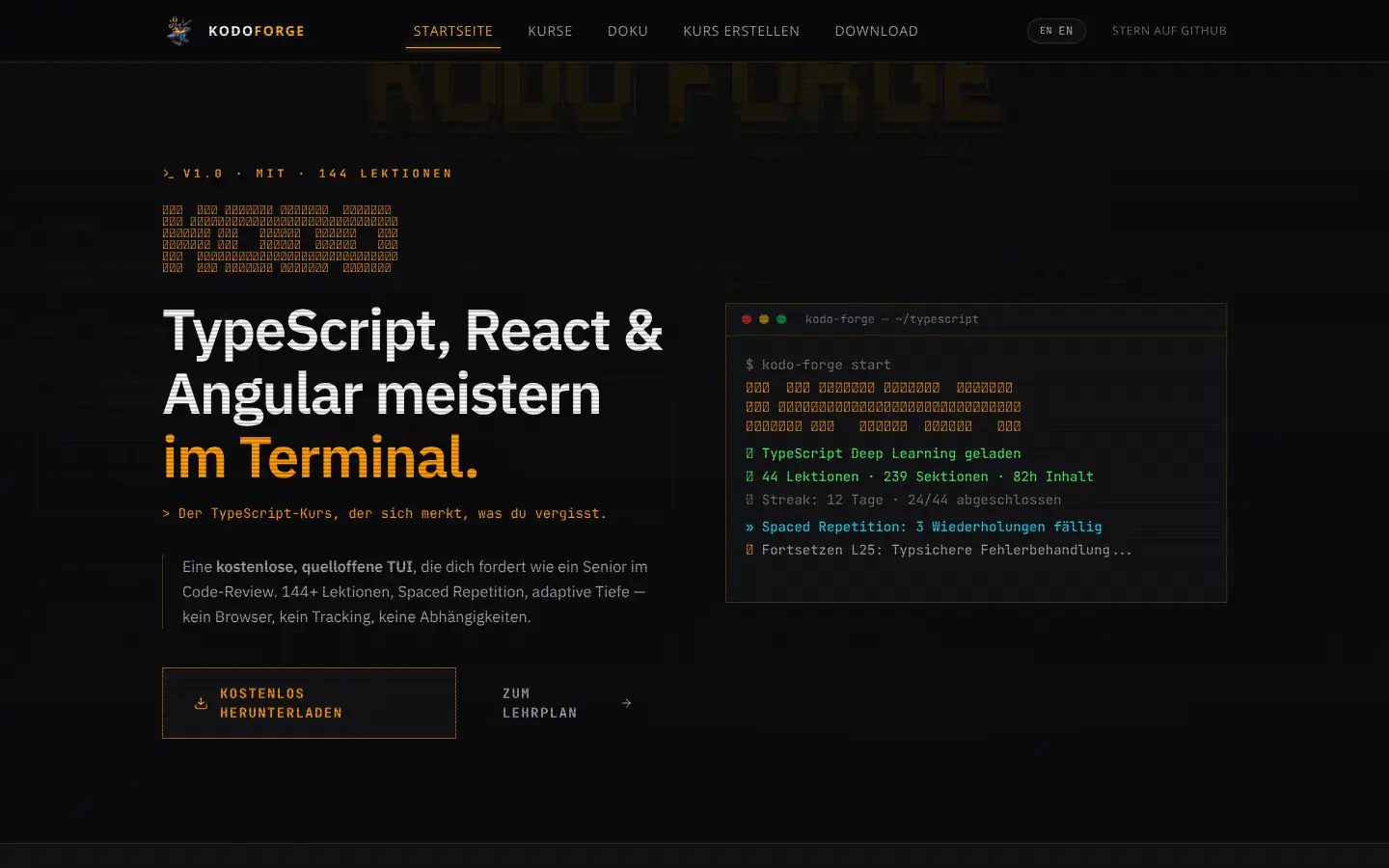
Task: Click 'Fortsetzen L25: Typsichere Fehlerbehandlung' line
Action: 939,550
